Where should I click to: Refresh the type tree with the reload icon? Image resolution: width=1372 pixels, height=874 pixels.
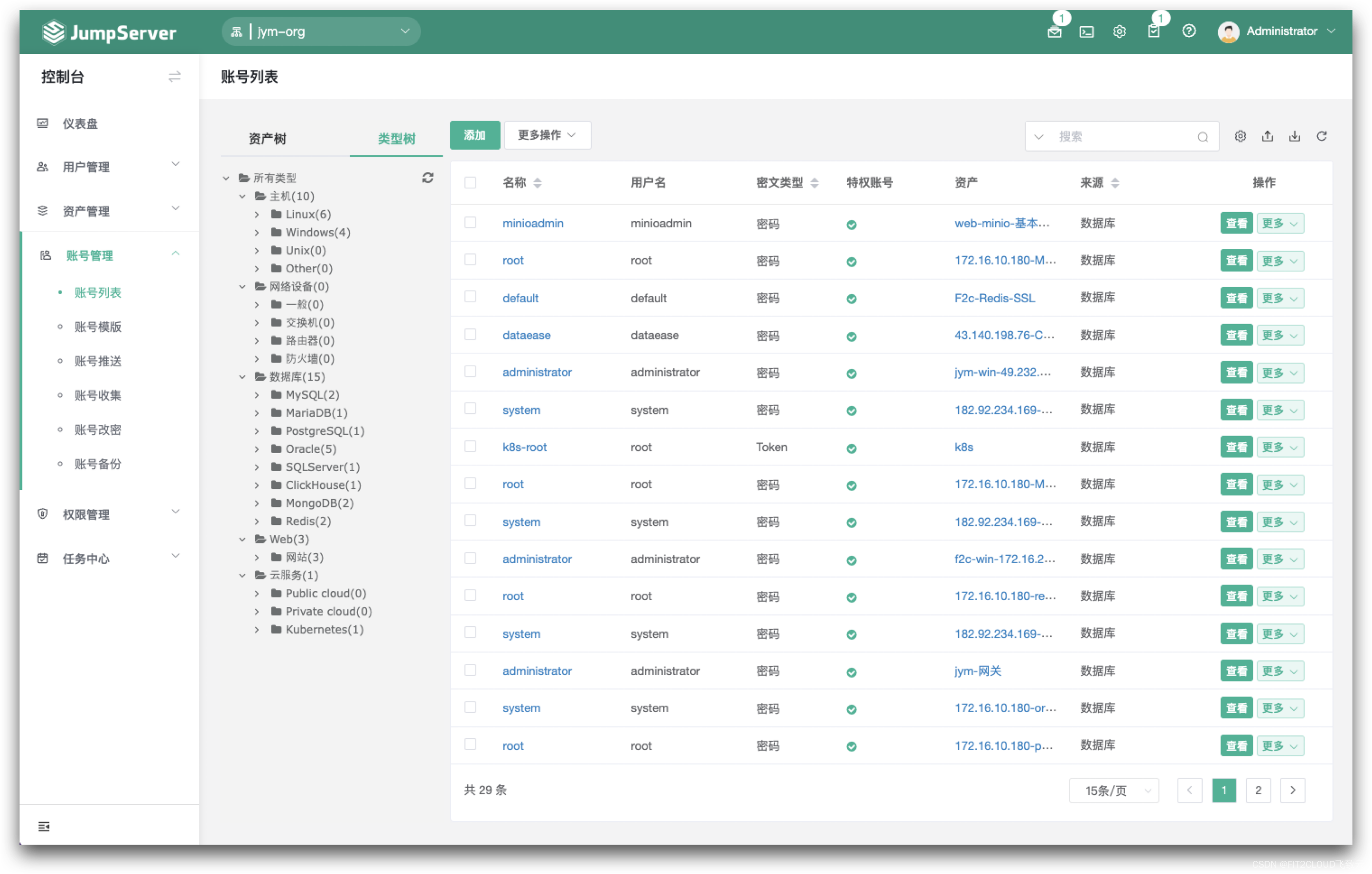(428, 178)
